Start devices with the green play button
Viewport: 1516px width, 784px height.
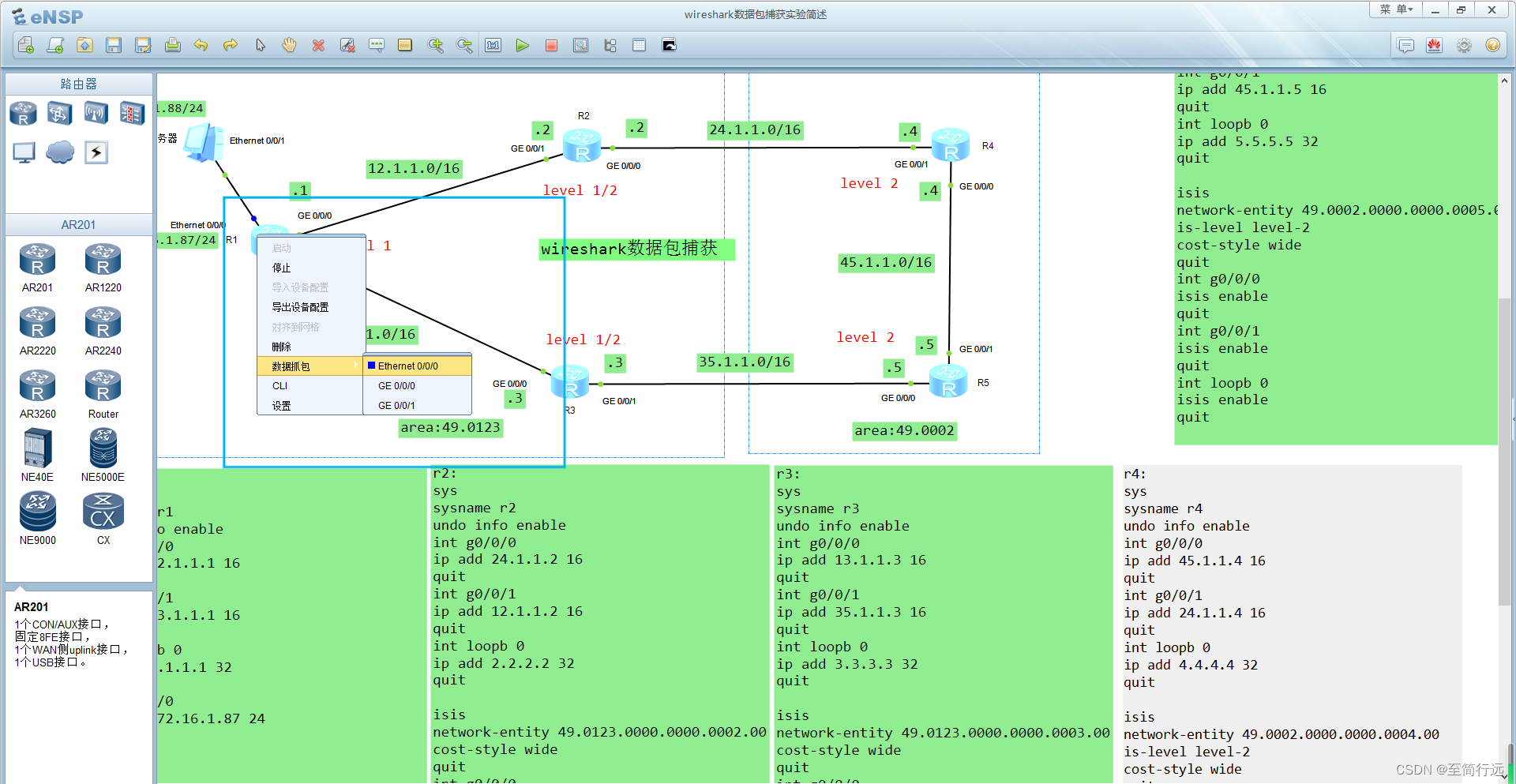[x=522, y=45]
